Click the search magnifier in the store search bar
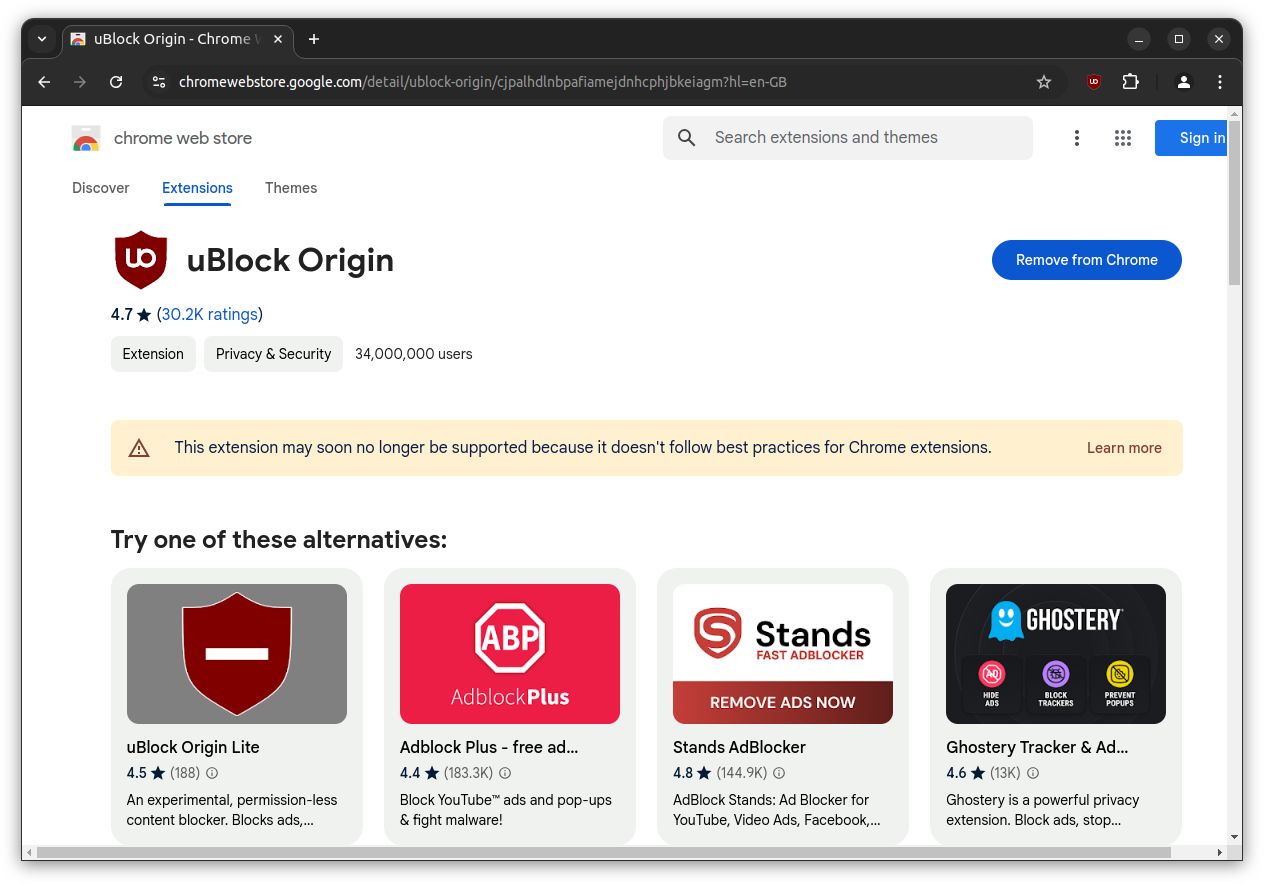Screen dimensions: 1264x885 pos(686,138)
